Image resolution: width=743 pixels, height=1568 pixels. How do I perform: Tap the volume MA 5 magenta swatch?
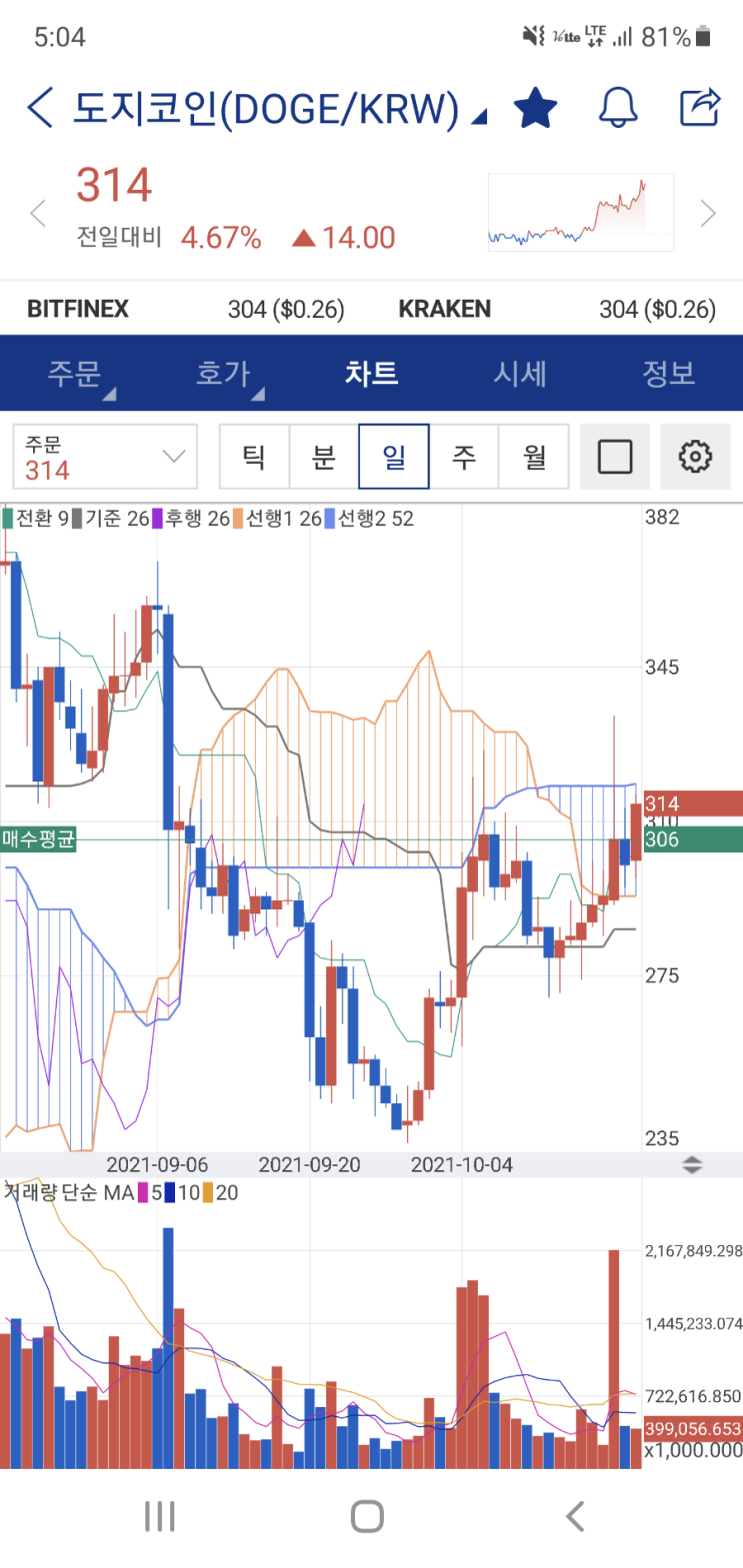143,1192
